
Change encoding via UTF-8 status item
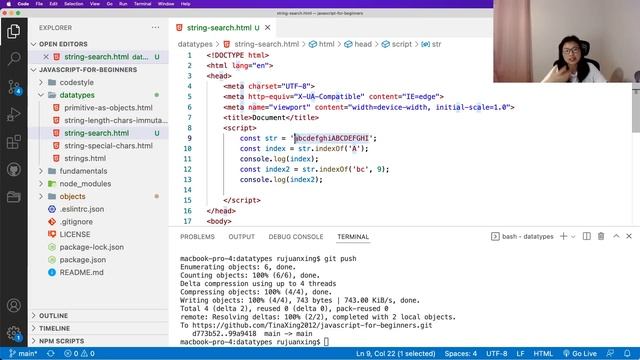tap(496, 353)
